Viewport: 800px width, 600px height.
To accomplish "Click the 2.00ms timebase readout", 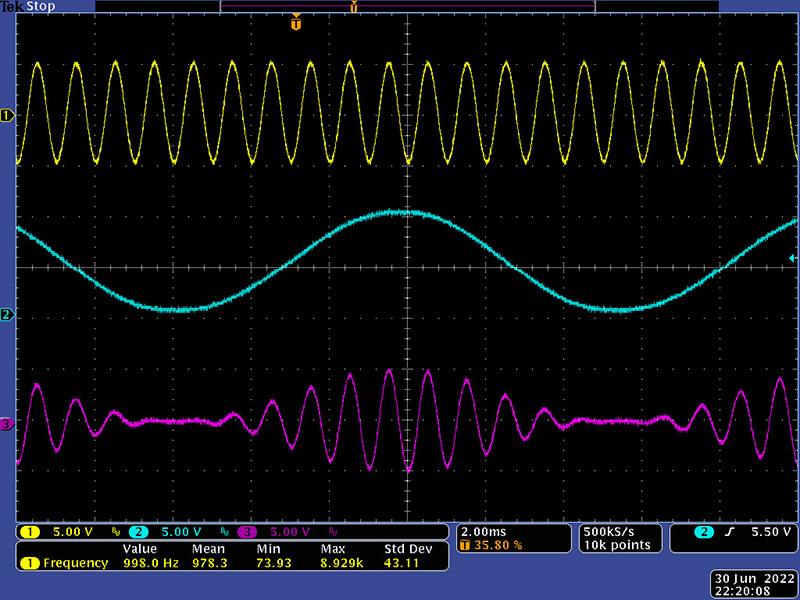I will [x=483, y=531].
